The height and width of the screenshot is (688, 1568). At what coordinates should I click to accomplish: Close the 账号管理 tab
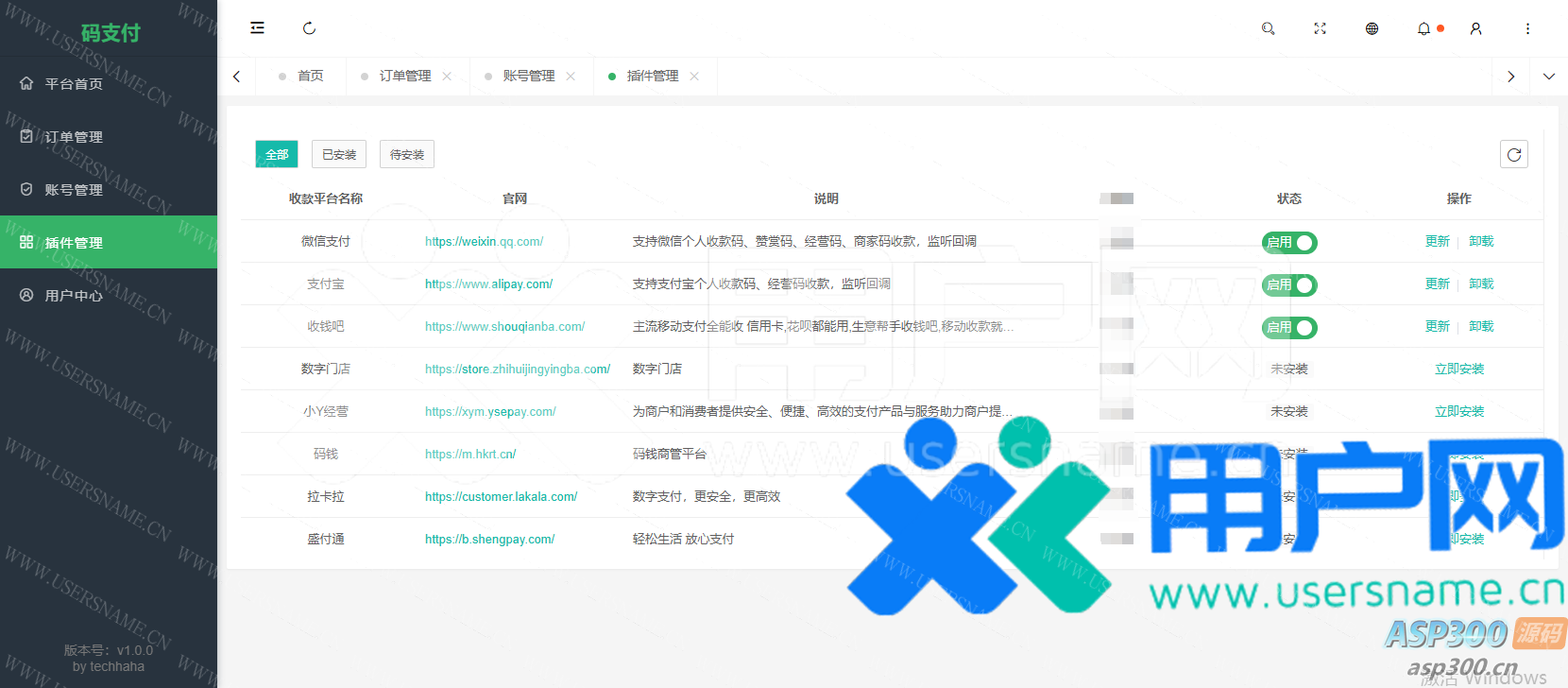click(571, 77)
